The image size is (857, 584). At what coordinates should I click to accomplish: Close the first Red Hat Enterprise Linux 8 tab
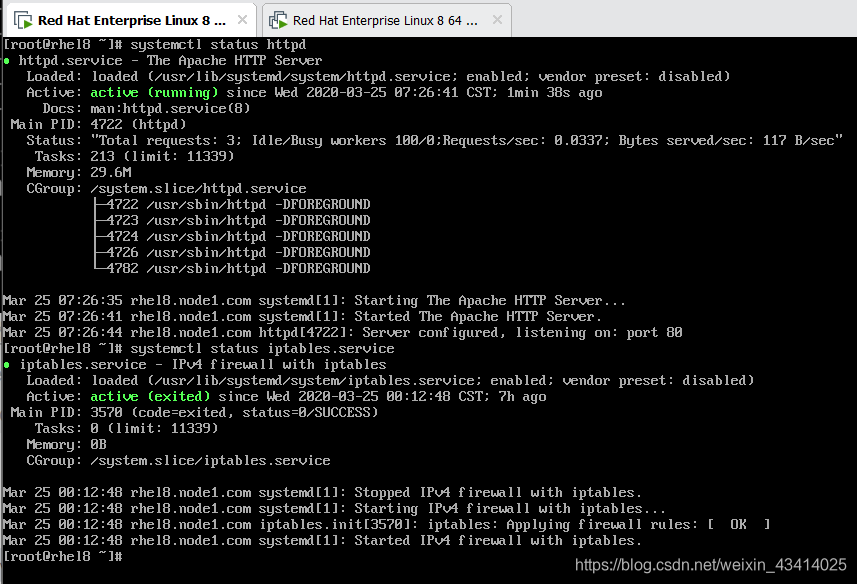click(x=242, y=20)
